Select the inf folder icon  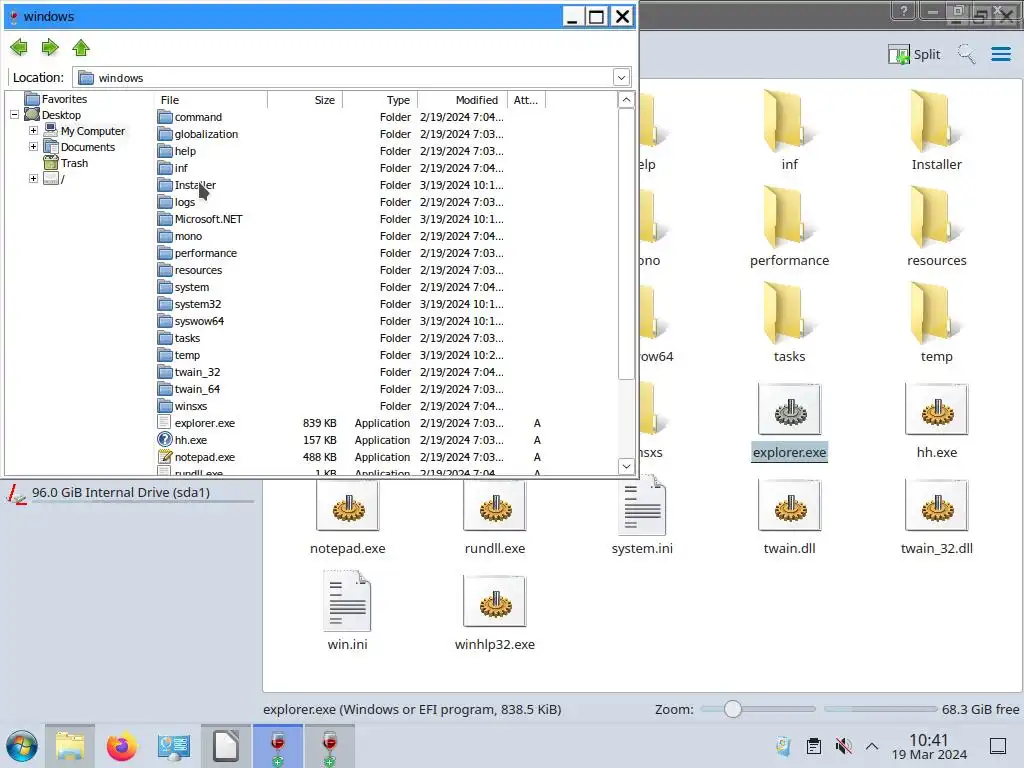point(790,131)
